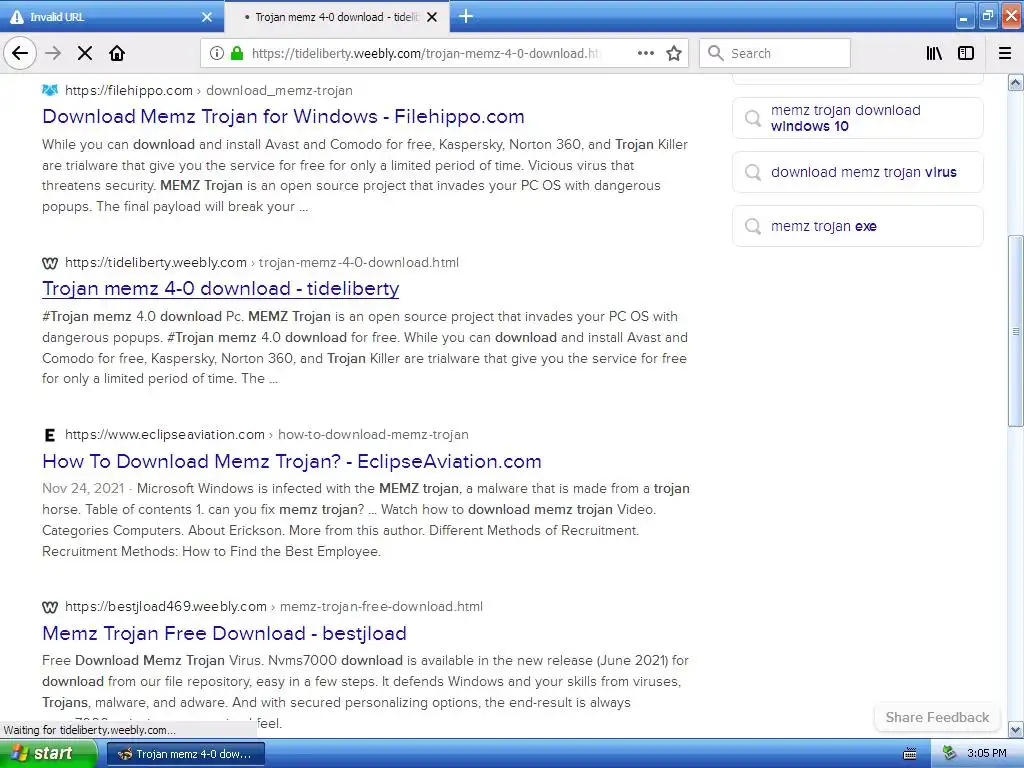
Task: Click the bestjload469.weebly.com result URL
Action: click(274, 606)
